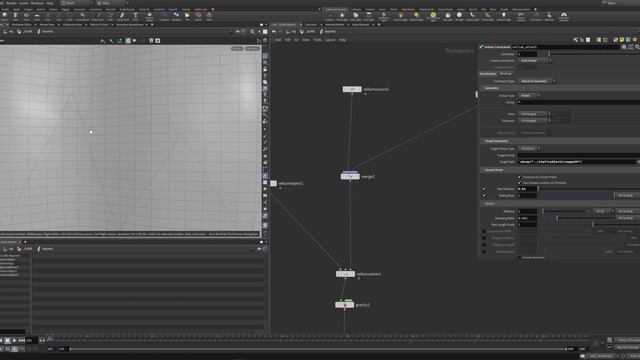The image size is (640, 360).
Task: Open the network editor Layout menu
Action: coord(330,40)
